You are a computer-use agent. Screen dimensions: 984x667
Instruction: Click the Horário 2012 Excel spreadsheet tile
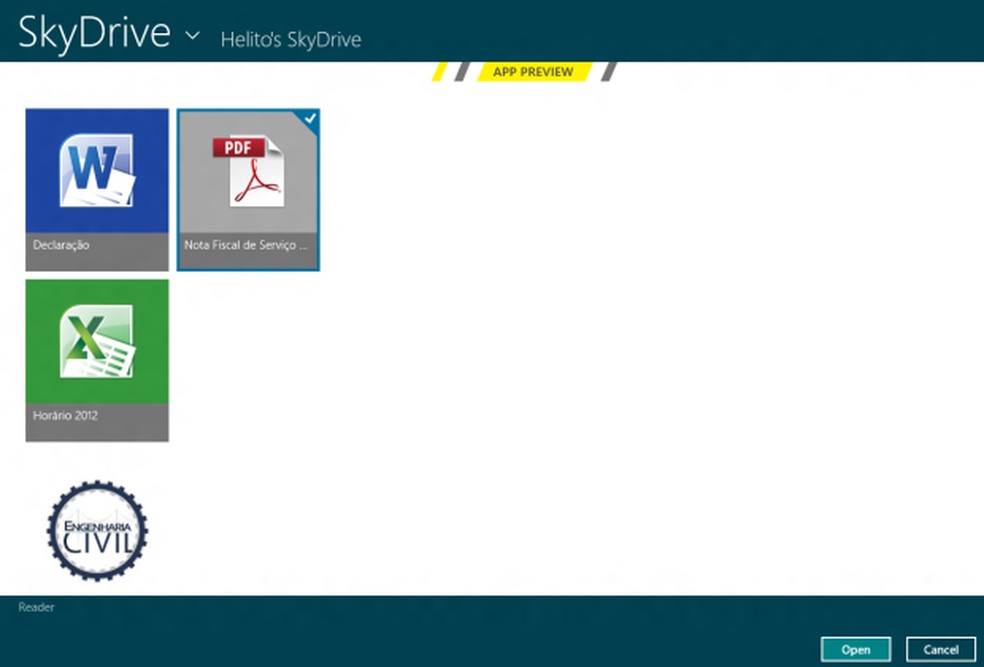tap(97, 360)
